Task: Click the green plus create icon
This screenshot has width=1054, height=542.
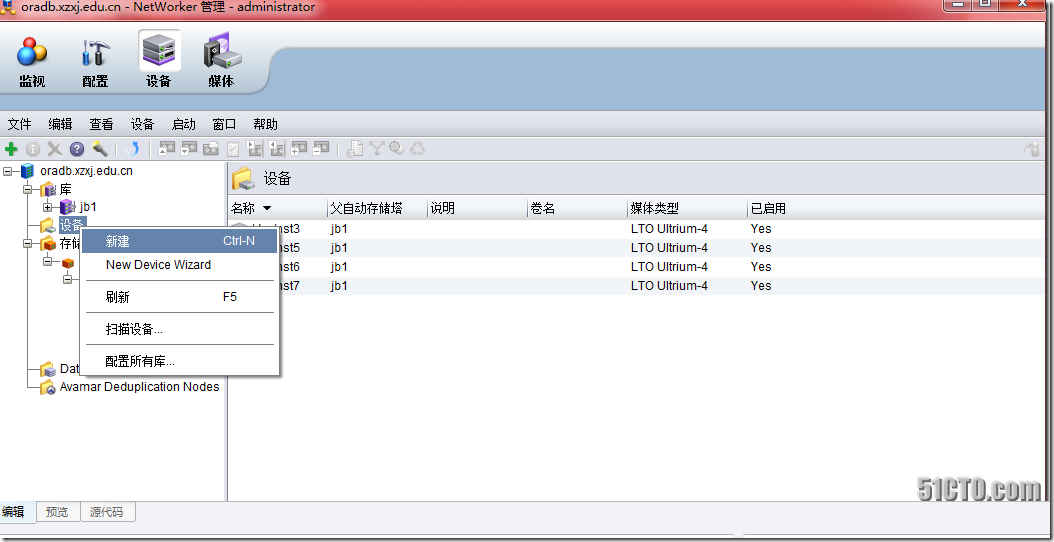Action: 11,149
